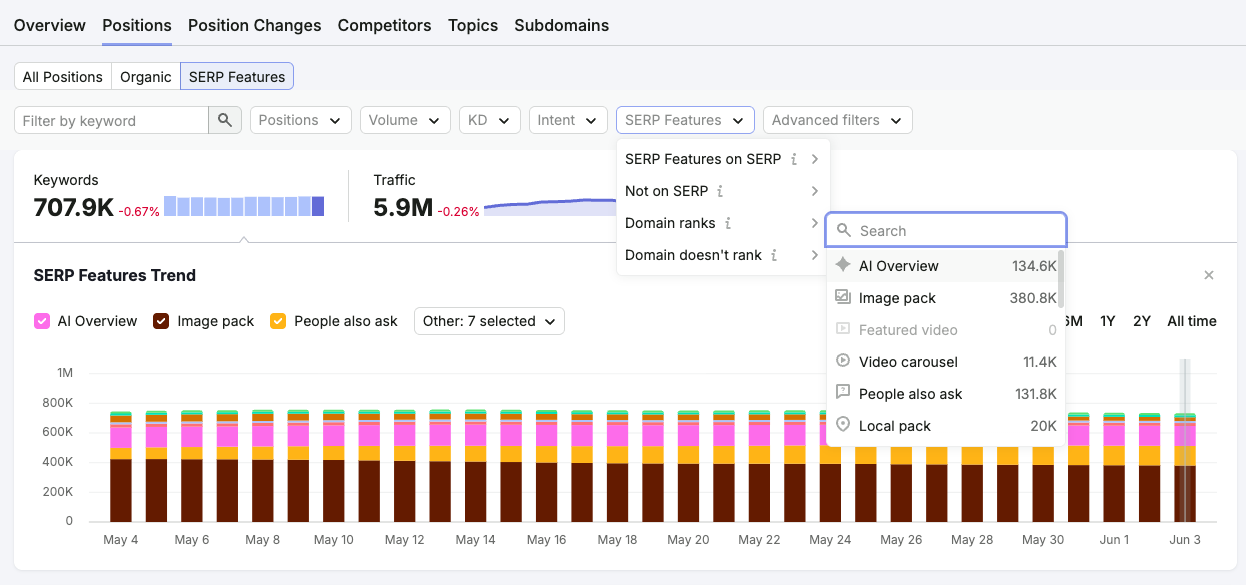
Task: Click the SERP feature Search field
Action: (946, 231)
